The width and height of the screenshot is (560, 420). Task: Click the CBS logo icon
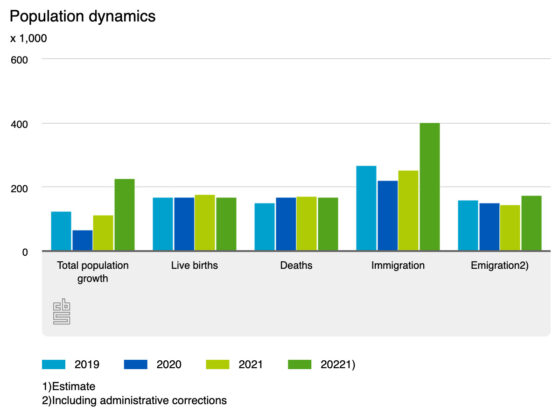point(61,311)
